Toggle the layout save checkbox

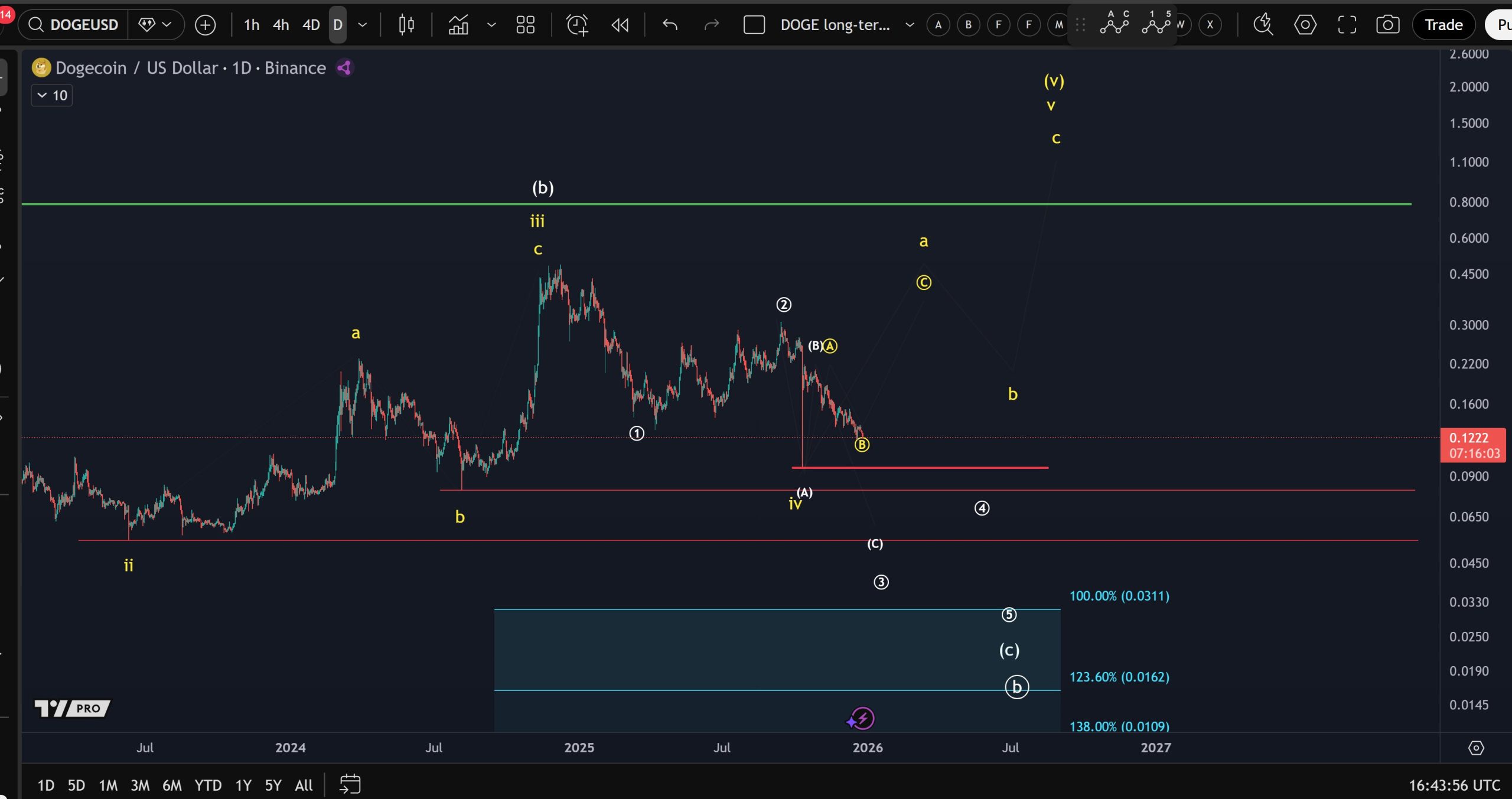point(754,25)
